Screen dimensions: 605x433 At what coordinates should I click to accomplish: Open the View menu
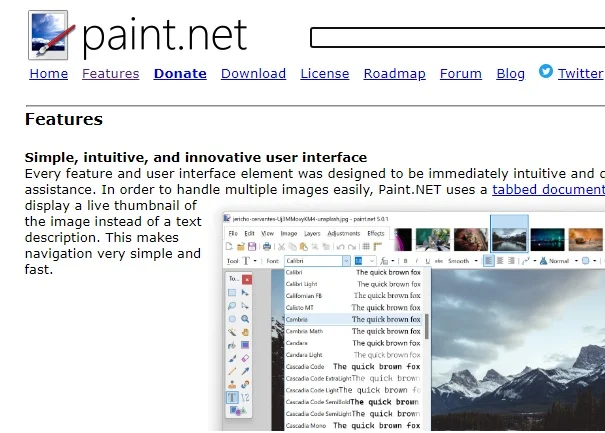(267, 233)
